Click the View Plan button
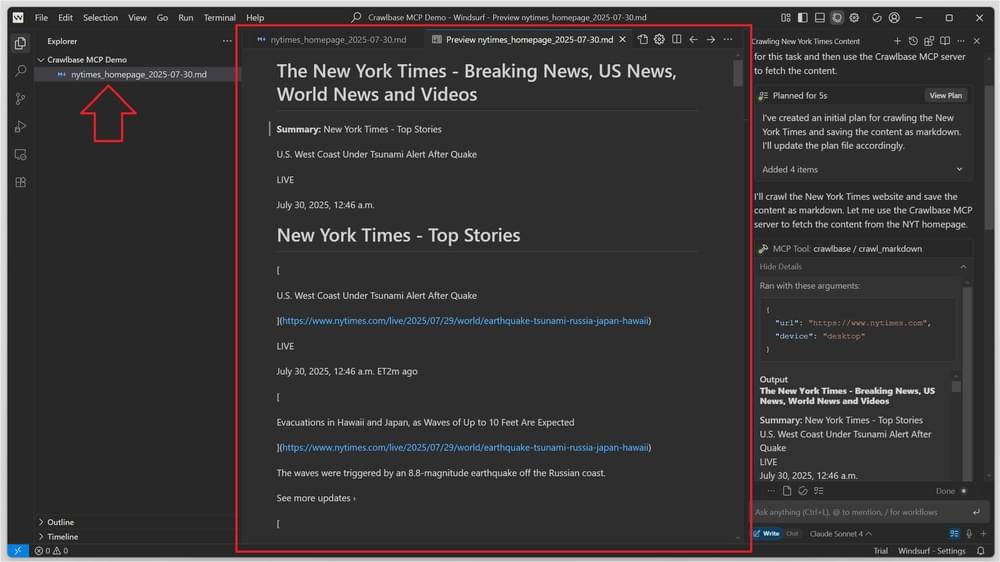The width and height of the screenshot is (1000, 562). tap(945, 96)
